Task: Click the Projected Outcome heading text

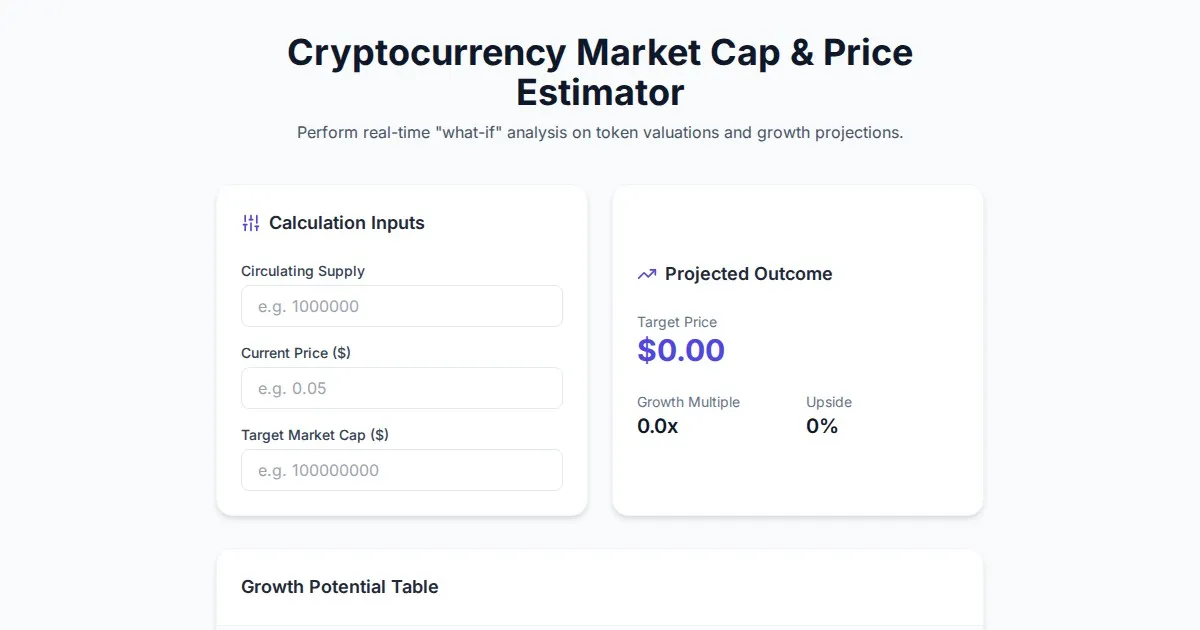Action: (x=748, y=274)
